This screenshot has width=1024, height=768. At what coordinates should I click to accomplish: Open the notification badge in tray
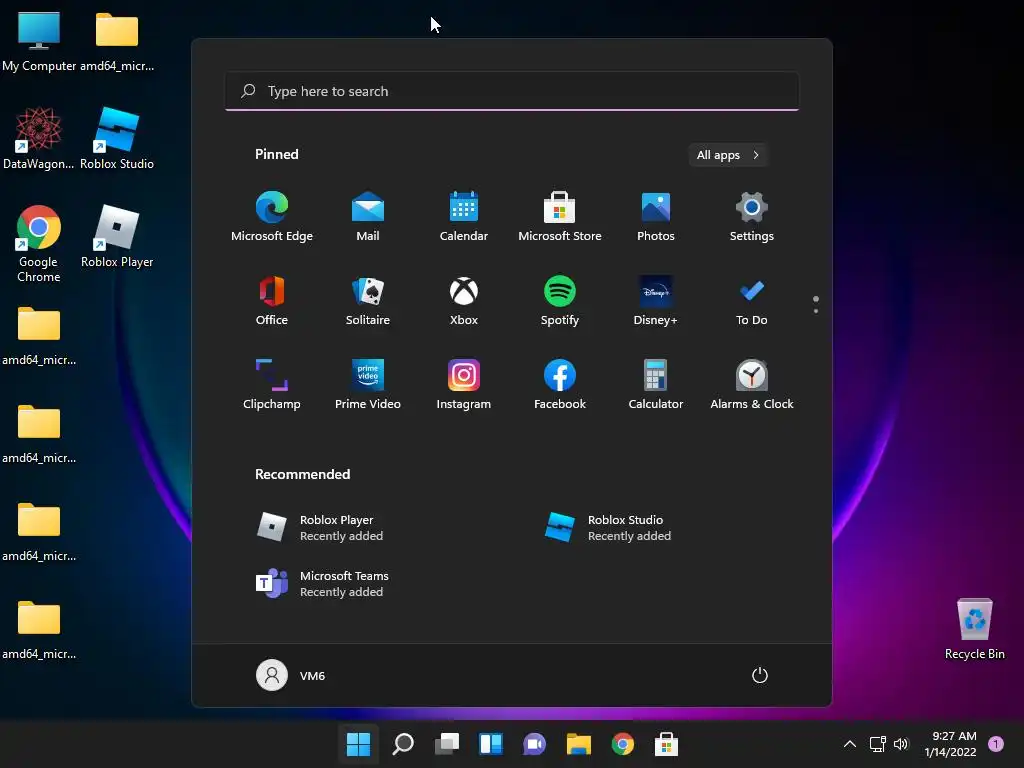996,744
